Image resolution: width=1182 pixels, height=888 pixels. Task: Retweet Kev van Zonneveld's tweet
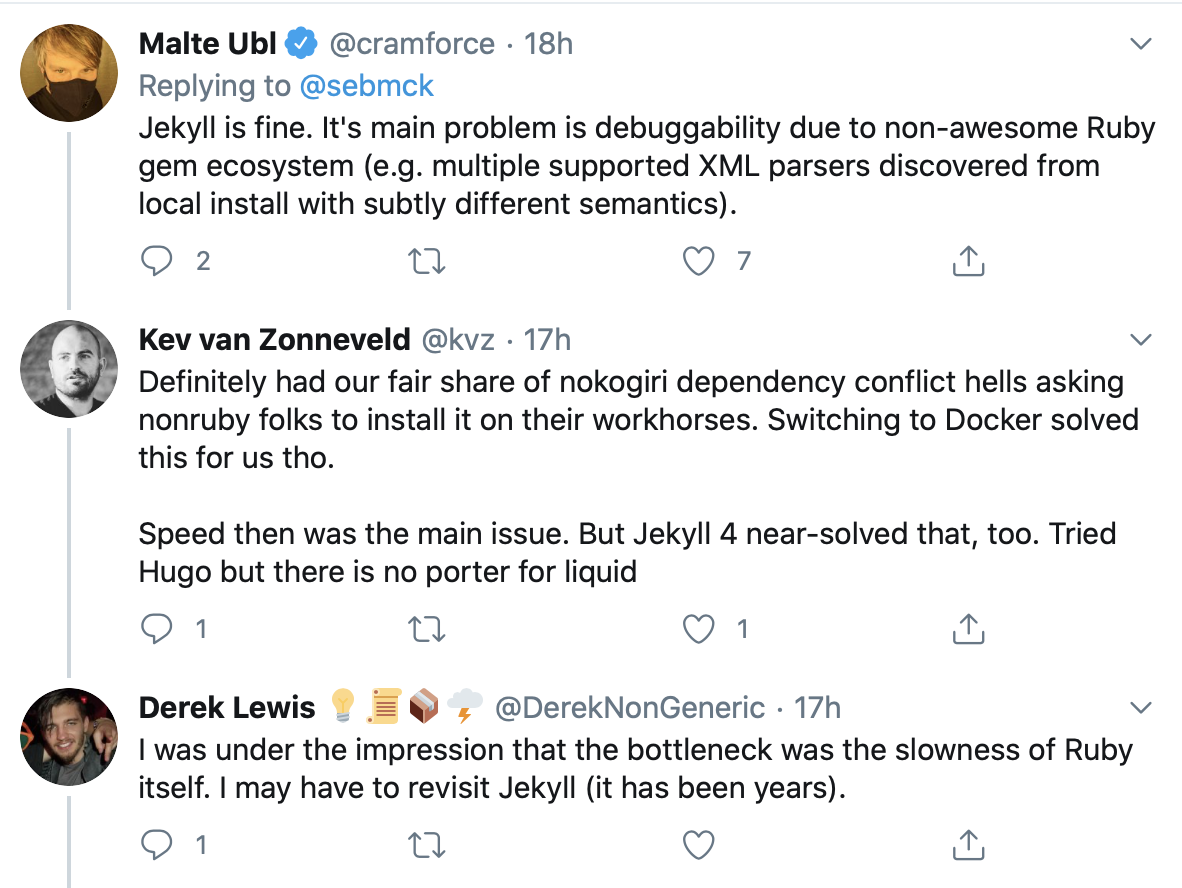click(x=428, y=629)
